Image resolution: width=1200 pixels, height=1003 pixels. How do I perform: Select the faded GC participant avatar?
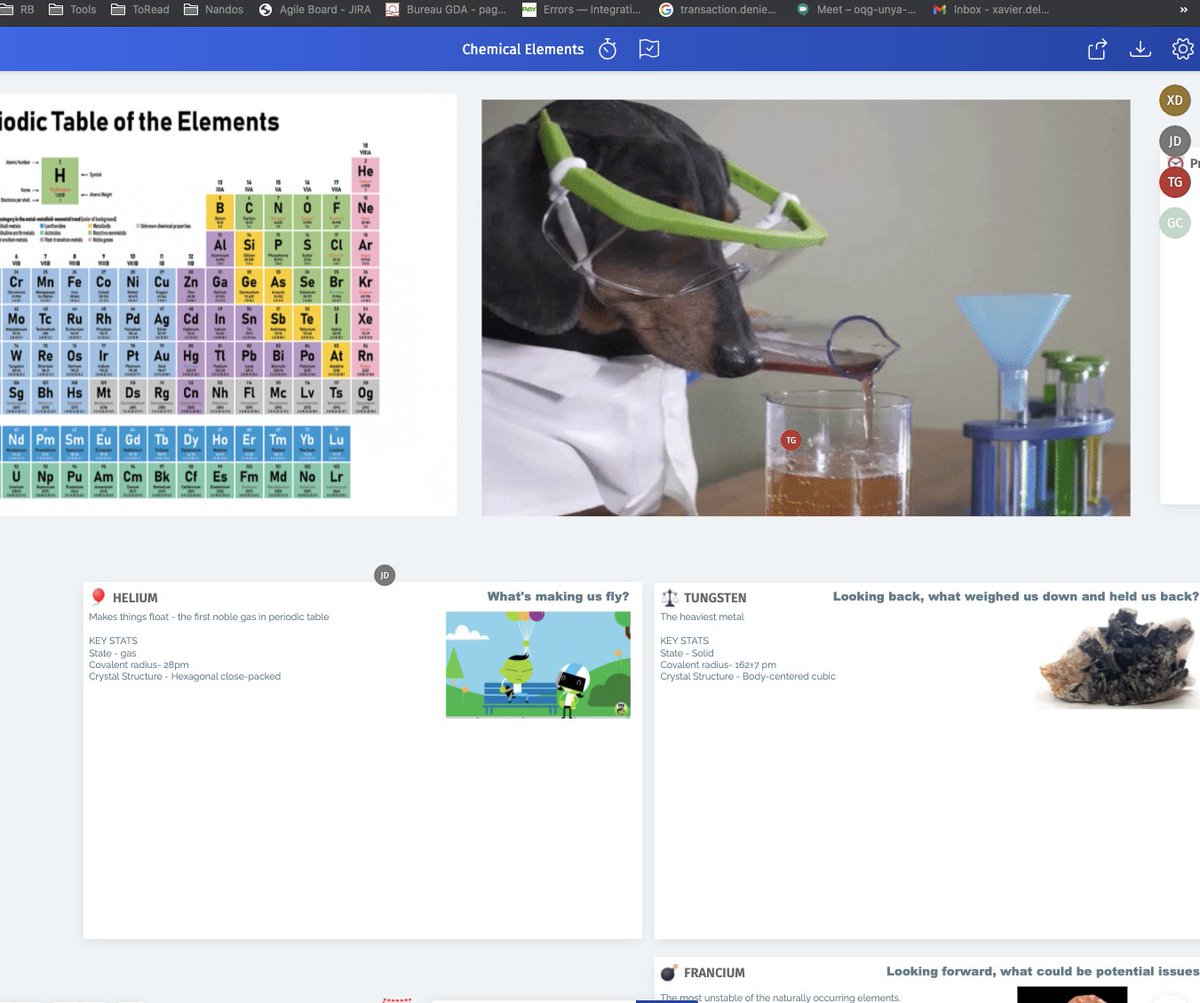1175,223
